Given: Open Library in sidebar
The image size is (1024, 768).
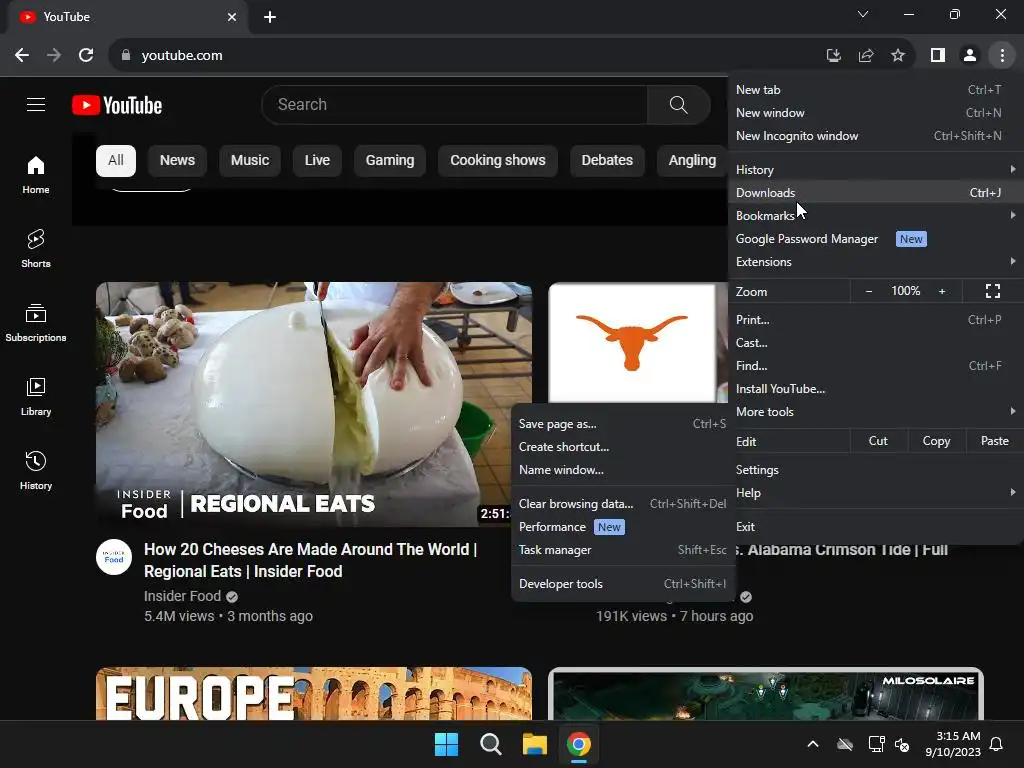Looking at the screenshot, I should (x=36, y=396).
